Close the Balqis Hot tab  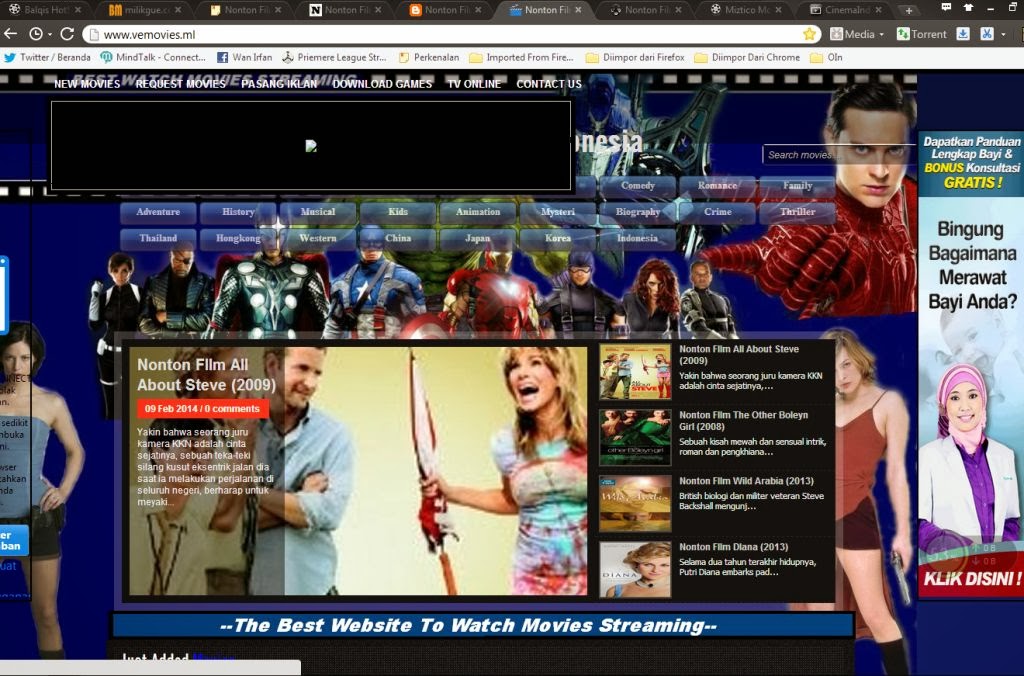click(78, 10)
